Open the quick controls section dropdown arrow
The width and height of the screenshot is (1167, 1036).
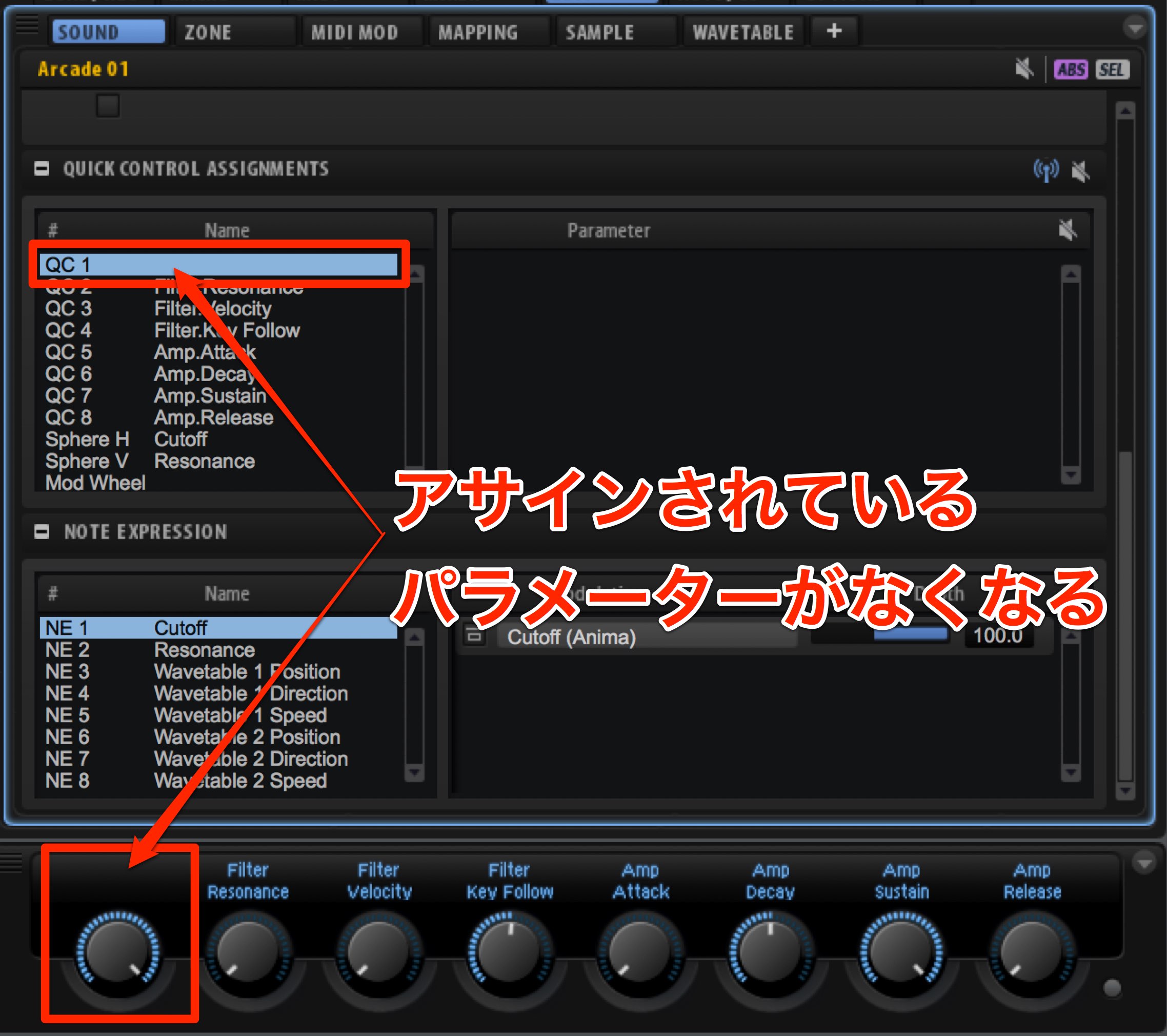pyautogui.click(x=1145, y=863)
